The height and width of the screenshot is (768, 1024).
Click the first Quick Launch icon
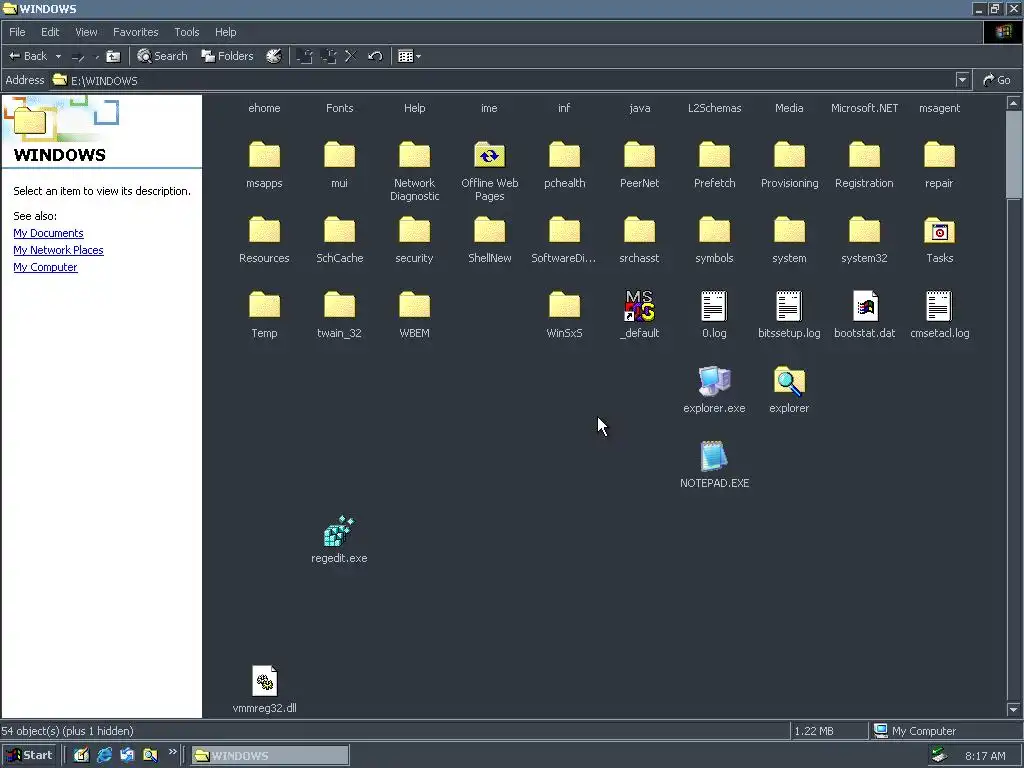(x=81, y=756)
